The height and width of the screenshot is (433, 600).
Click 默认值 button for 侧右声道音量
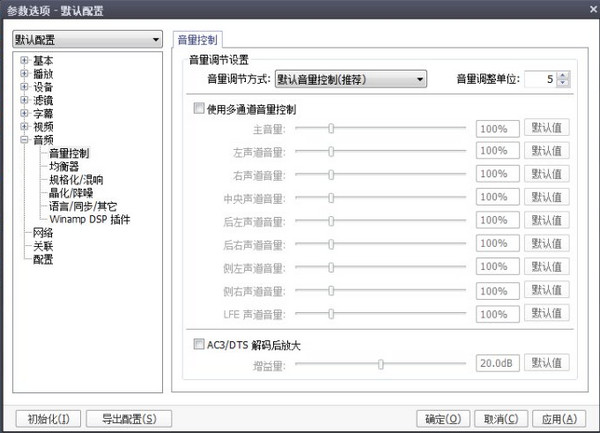click(546, 290)
